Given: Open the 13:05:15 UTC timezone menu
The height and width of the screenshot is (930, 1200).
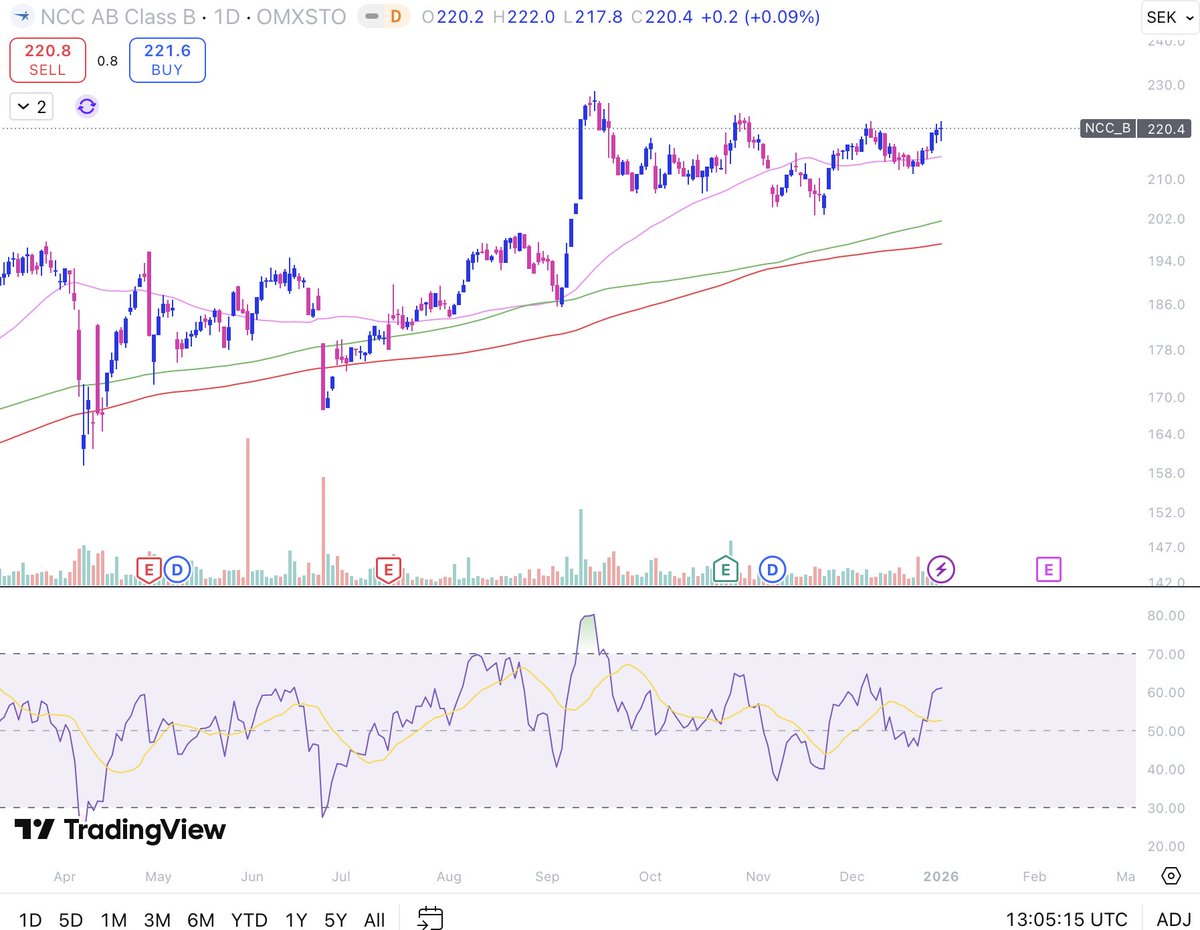Looking at the screenshot, I should click(1067, 919).
